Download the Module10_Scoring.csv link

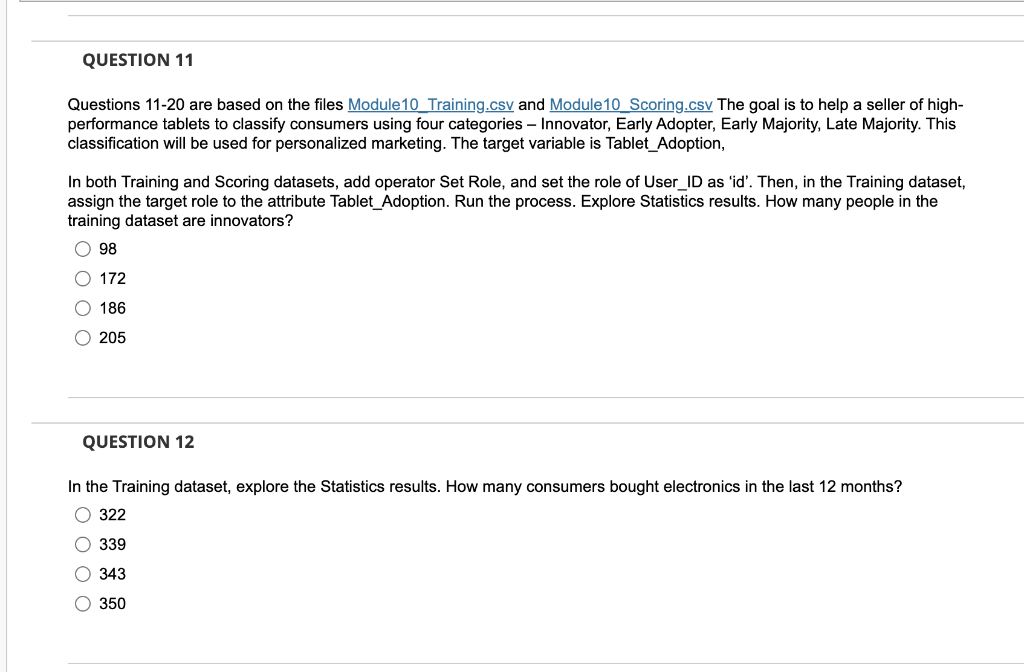(631, 104)
